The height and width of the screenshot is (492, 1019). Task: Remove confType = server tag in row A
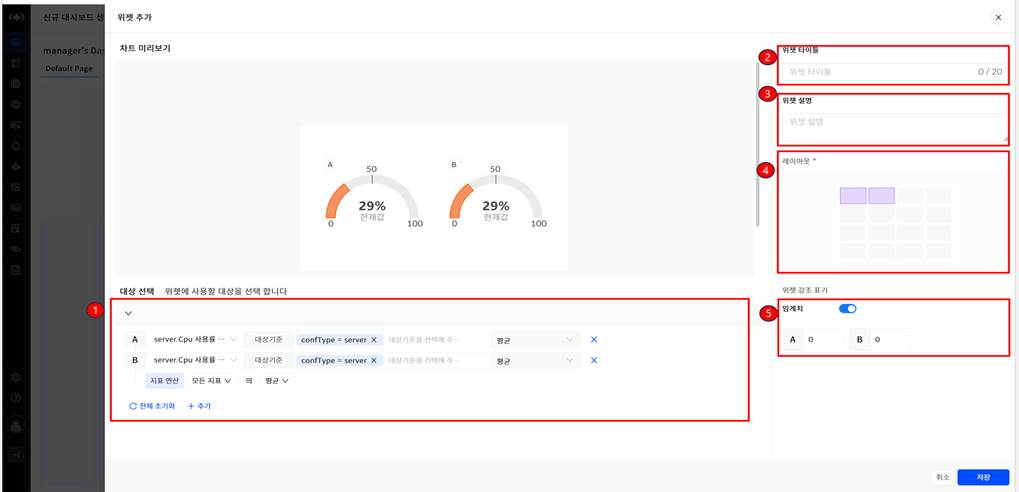(x=374, y=340)
